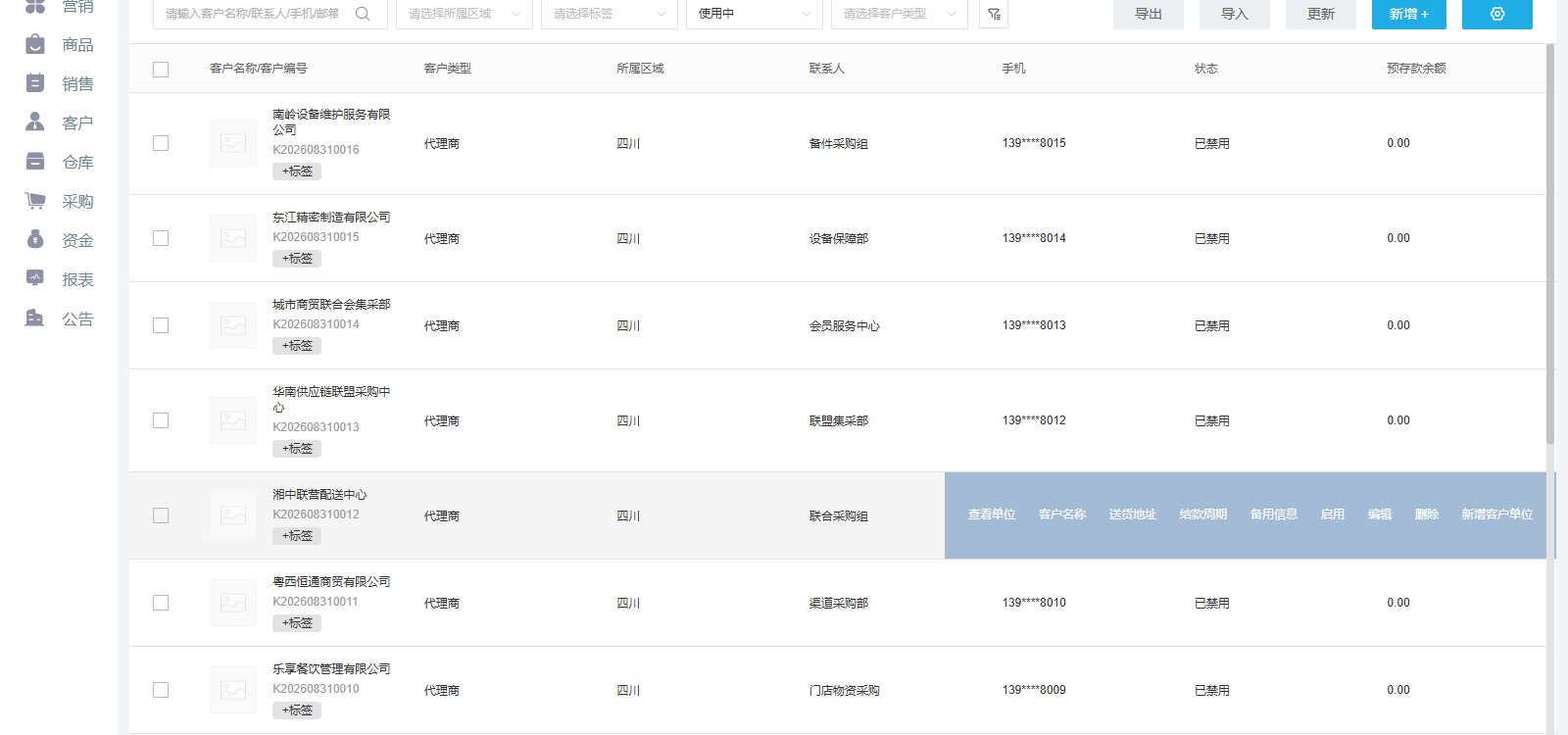Screen dimensions: 1568x735
Task: Click customer code K202608310016
Action: pos(316,150)
